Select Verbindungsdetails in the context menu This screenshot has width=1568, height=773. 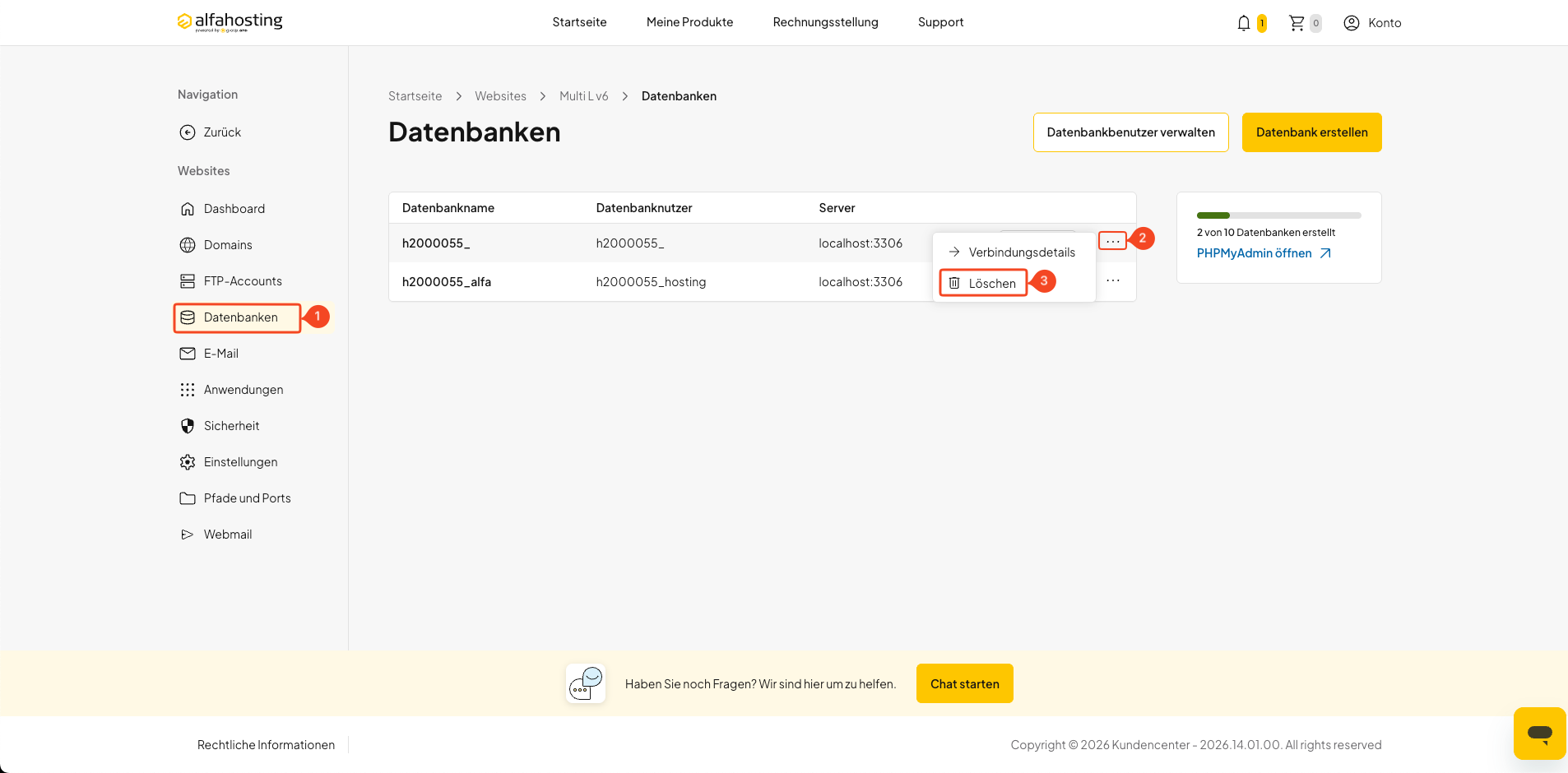point(1014,252)
